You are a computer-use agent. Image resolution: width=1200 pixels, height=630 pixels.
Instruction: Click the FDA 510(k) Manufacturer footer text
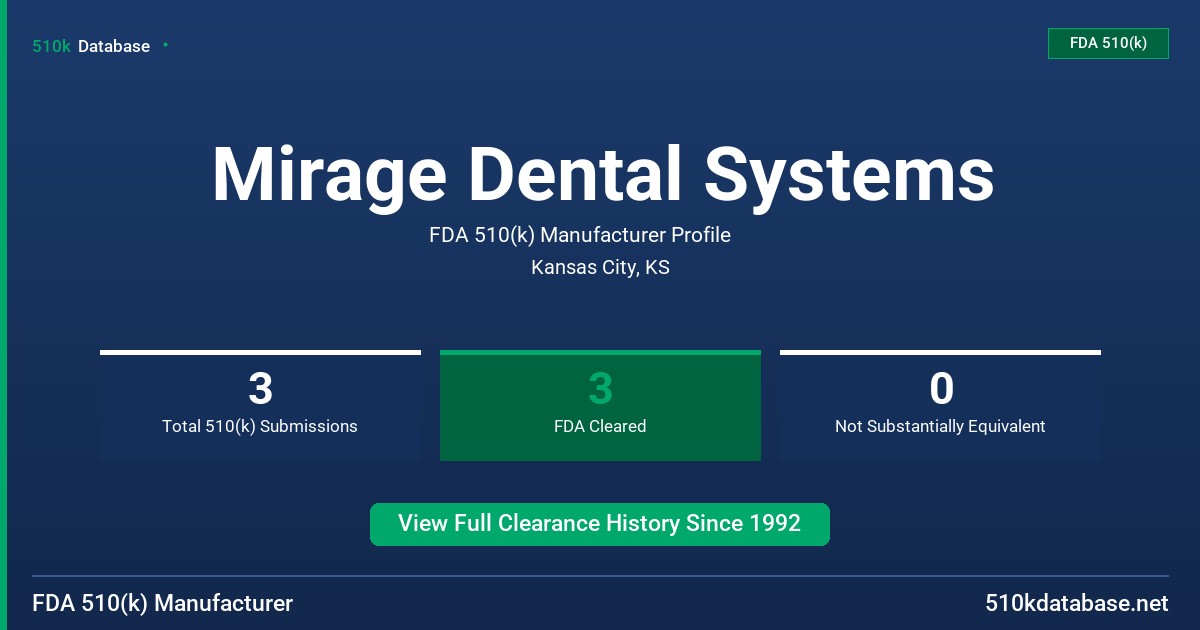(x=163, y=603)
